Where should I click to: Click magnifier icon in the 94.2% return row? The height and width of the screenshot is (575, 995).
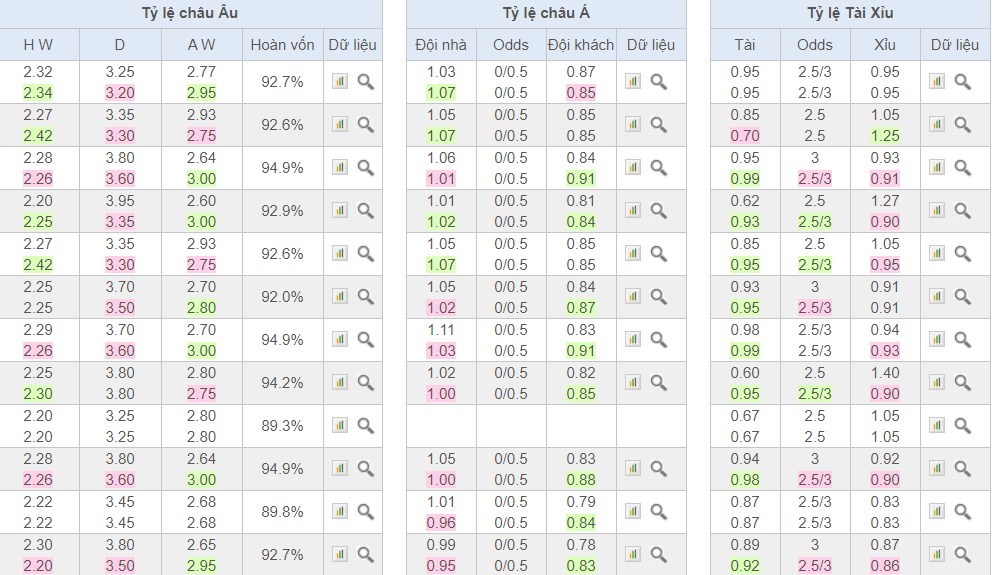coord(365,383)
